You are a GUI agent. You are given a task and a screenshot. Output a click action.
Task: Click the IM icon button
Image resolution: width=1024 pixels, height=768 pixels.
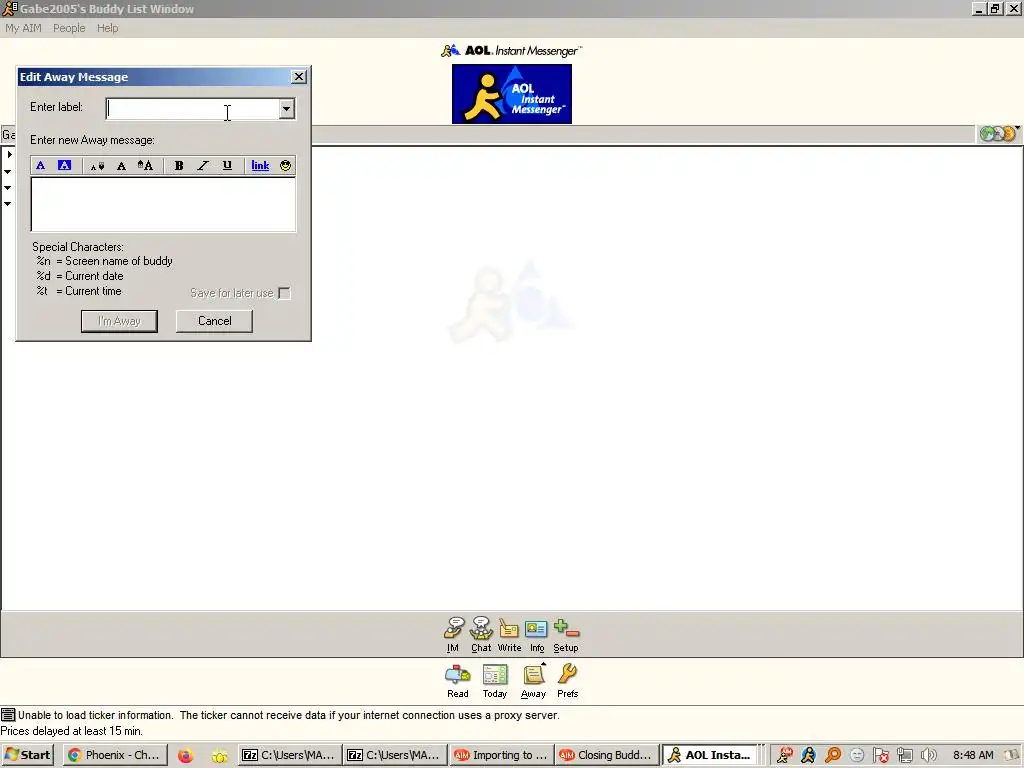(453, 635)
